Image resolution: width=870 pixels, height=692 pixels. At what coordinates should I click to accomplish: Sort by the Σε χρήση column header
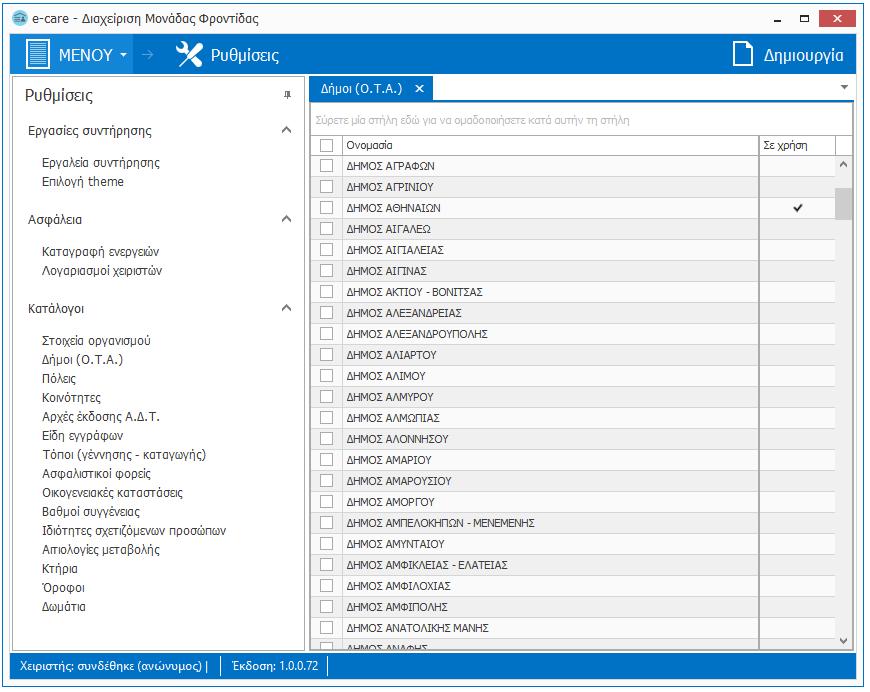797,145
